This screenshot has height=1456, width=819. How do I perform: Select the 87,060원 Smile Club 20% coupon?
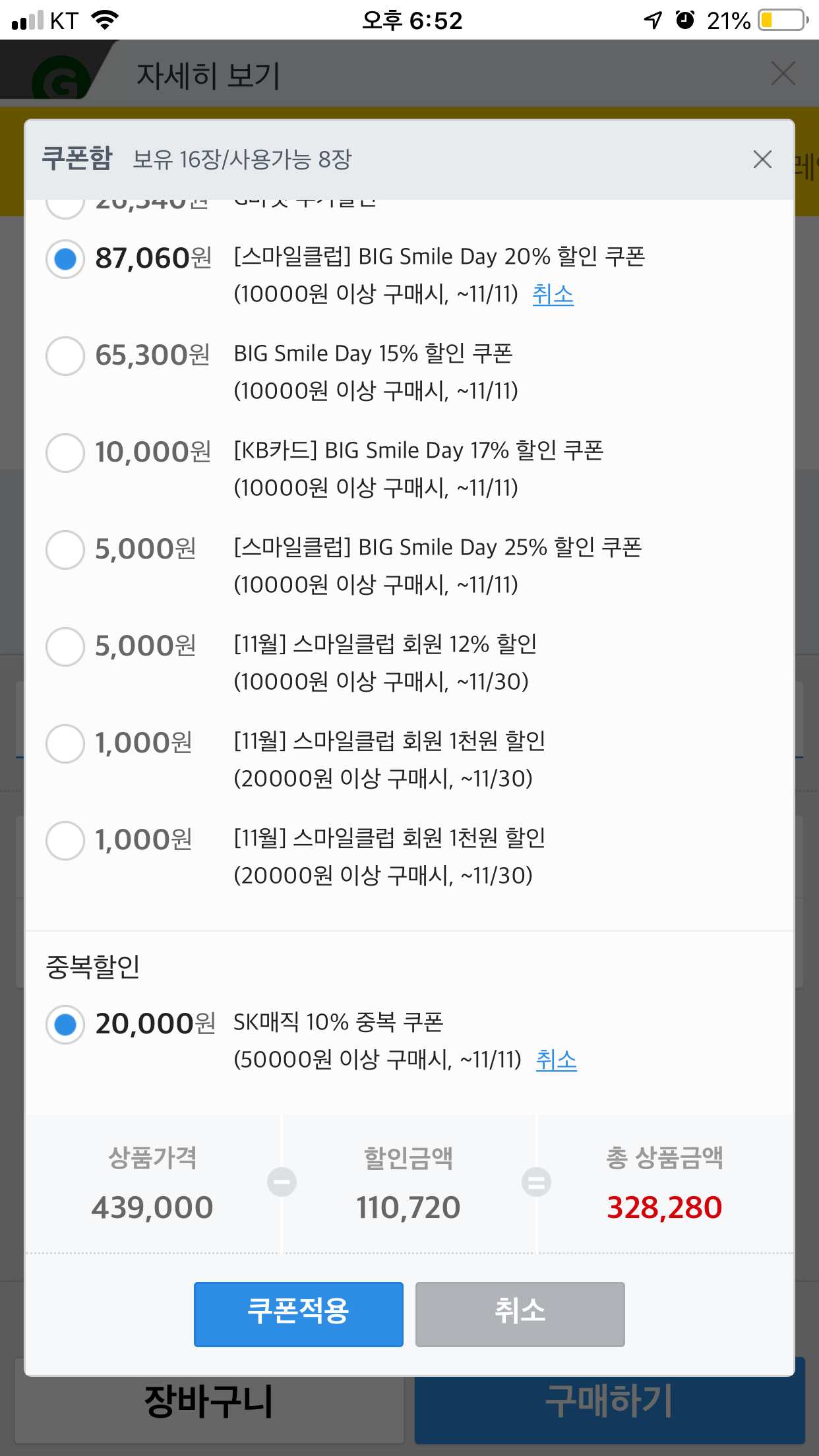[65, 259]
